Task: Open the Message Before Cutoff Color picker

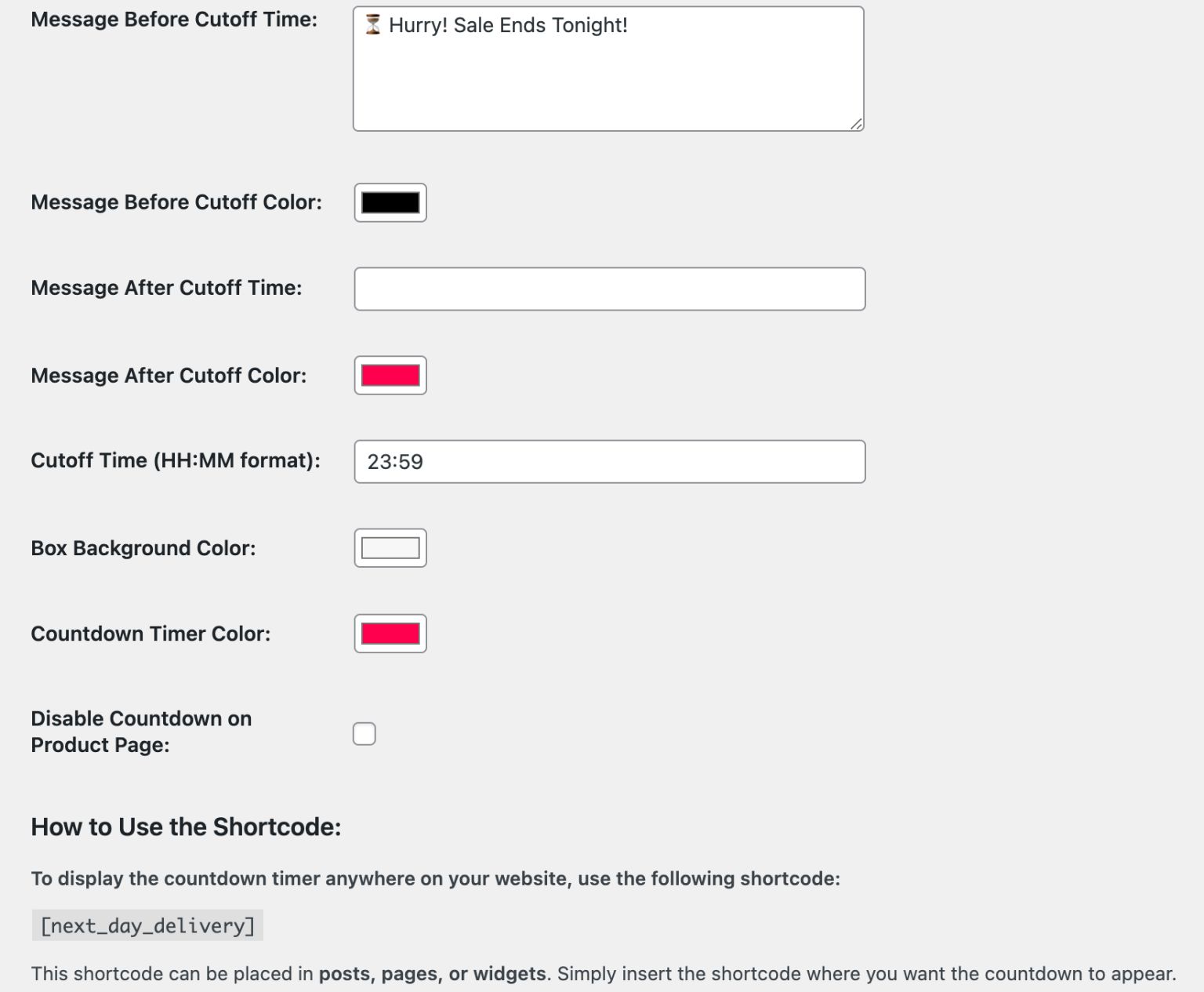Action: click(390, 202)
